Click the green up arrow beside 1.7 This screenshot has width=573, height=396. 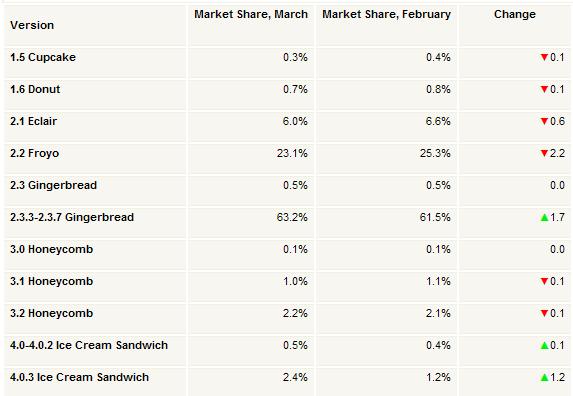544,217
